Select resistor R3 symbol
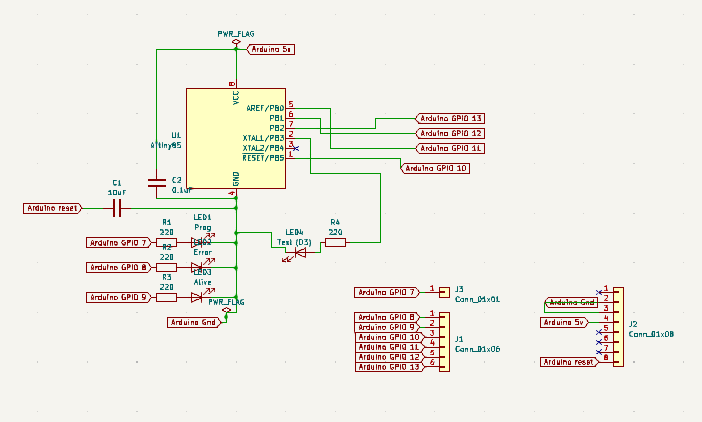The width and height of the screenshot is (702, 422). [167, 297]
